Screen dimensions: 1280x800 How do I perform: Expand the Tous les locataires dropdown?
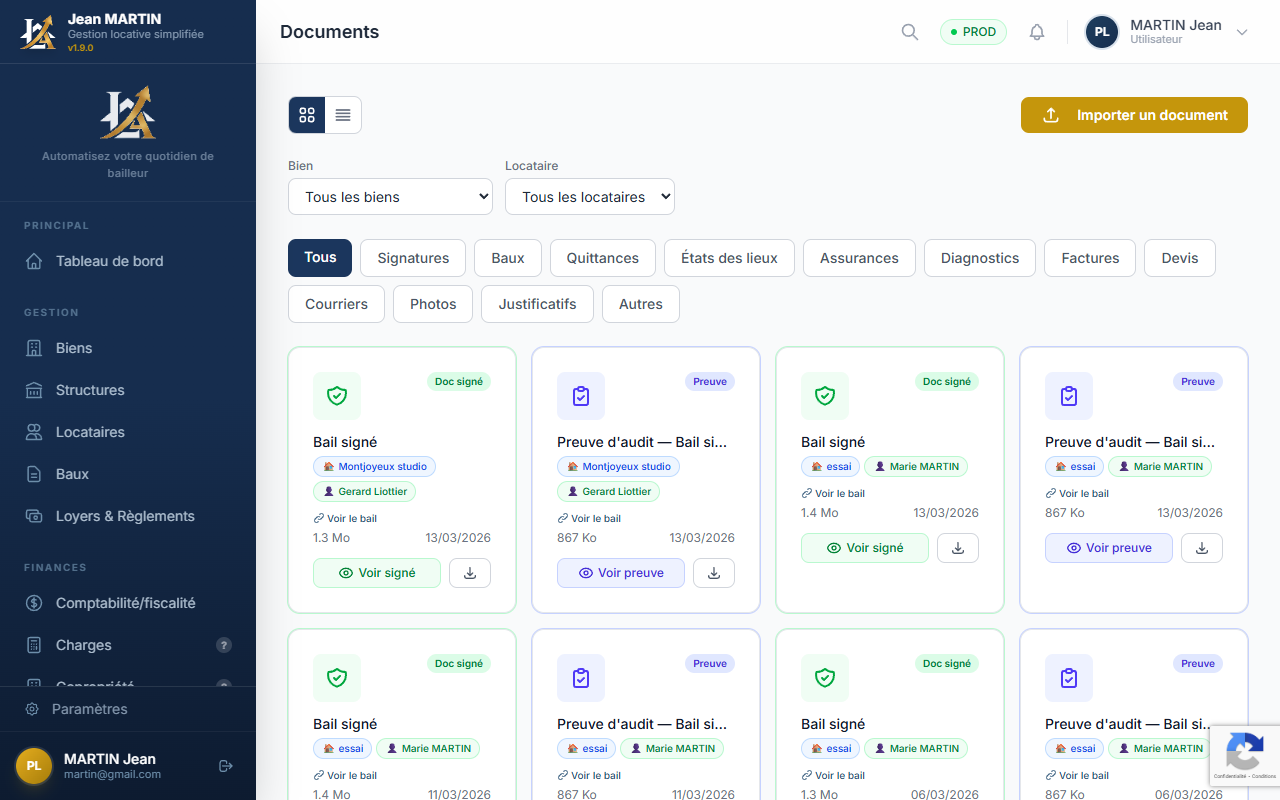[590, 197]
